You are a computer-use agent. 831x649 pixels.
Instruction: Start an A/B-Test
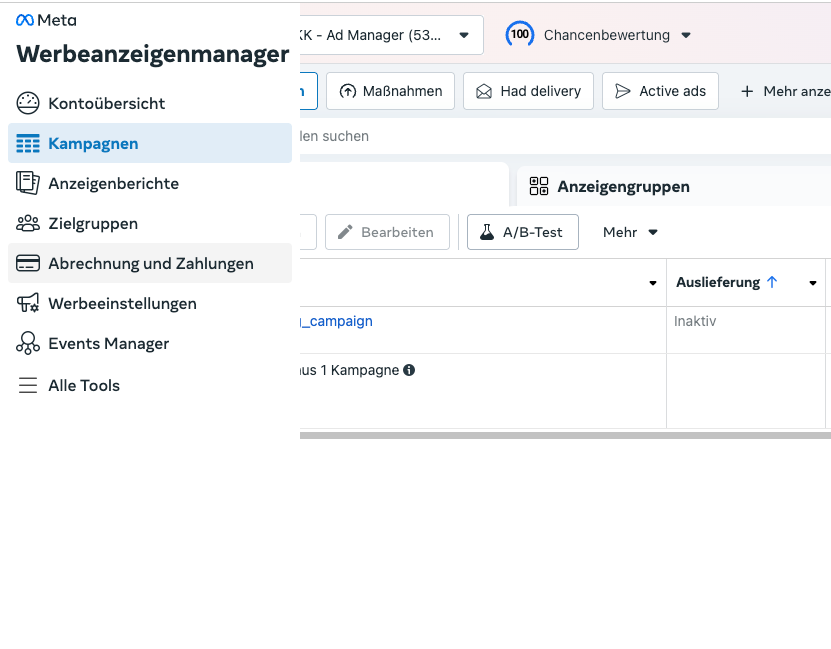(x=523, y=232)
